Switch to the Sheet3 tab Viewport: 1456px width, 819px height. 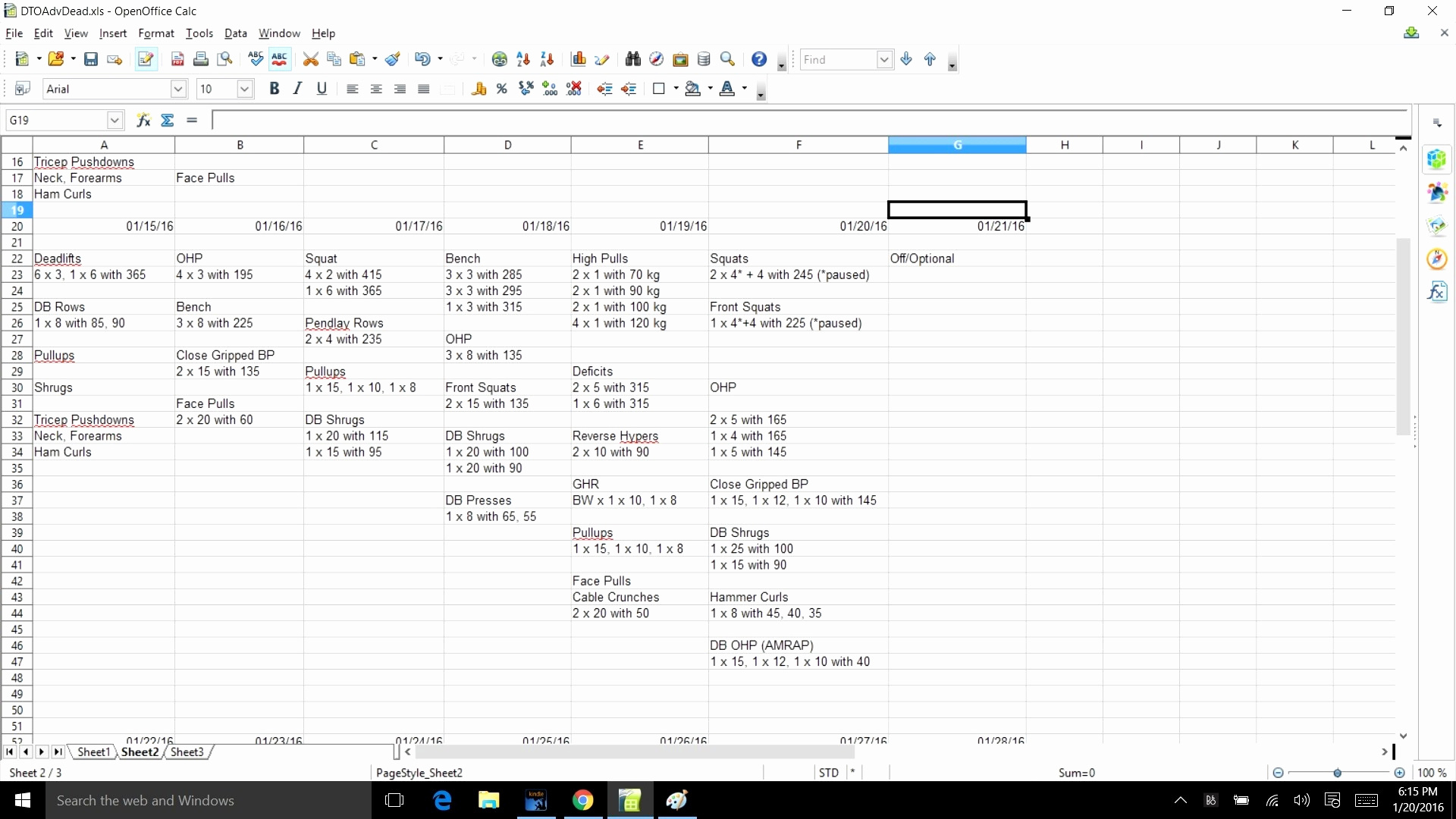(x=187, y=752)
